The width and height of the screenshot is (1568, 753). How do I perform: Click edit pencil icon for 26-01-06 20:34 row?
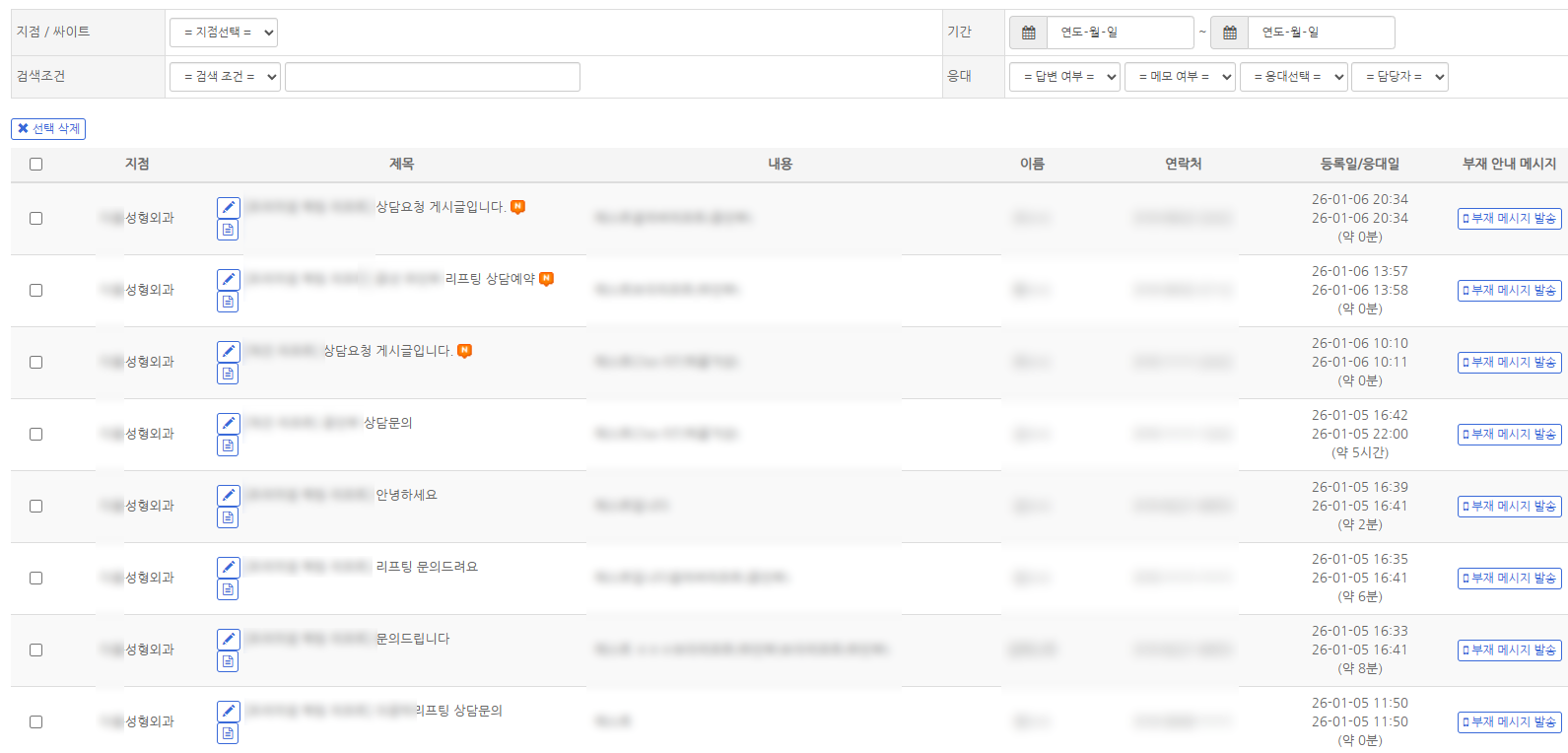point(228,207)
